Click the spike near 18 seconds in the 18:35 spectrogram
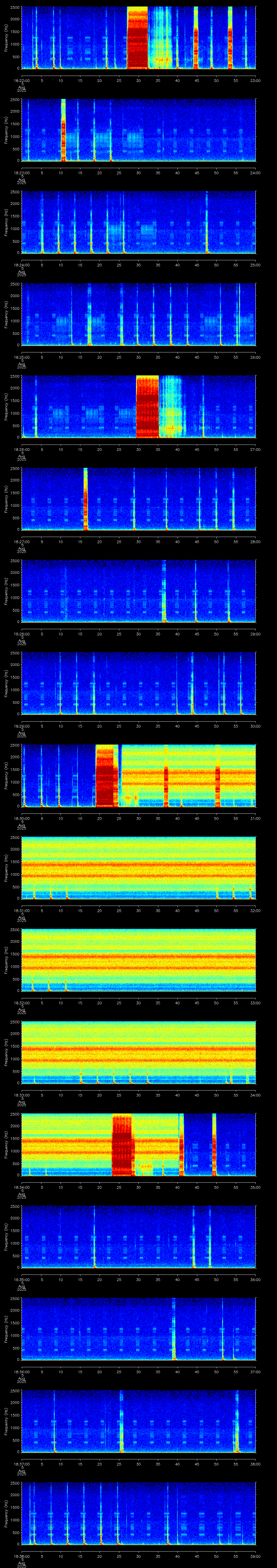 (94, 1237)
